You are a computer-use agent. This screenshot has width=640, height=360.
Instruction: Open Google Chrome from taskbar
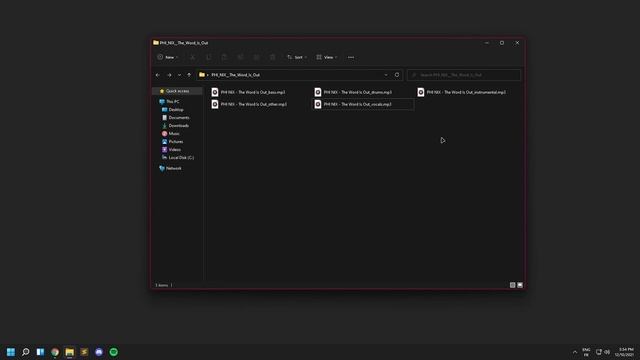(x=55, y=352)
